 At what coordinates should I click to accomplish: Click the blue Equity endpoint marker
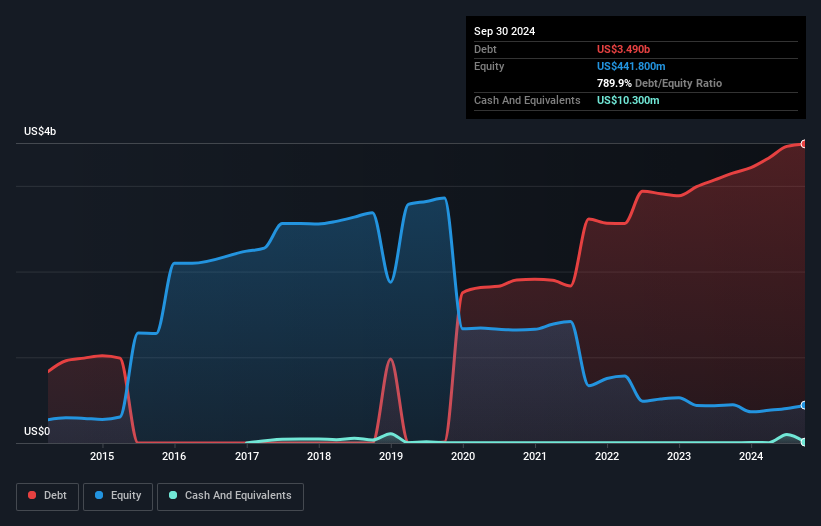pos(804,405)
